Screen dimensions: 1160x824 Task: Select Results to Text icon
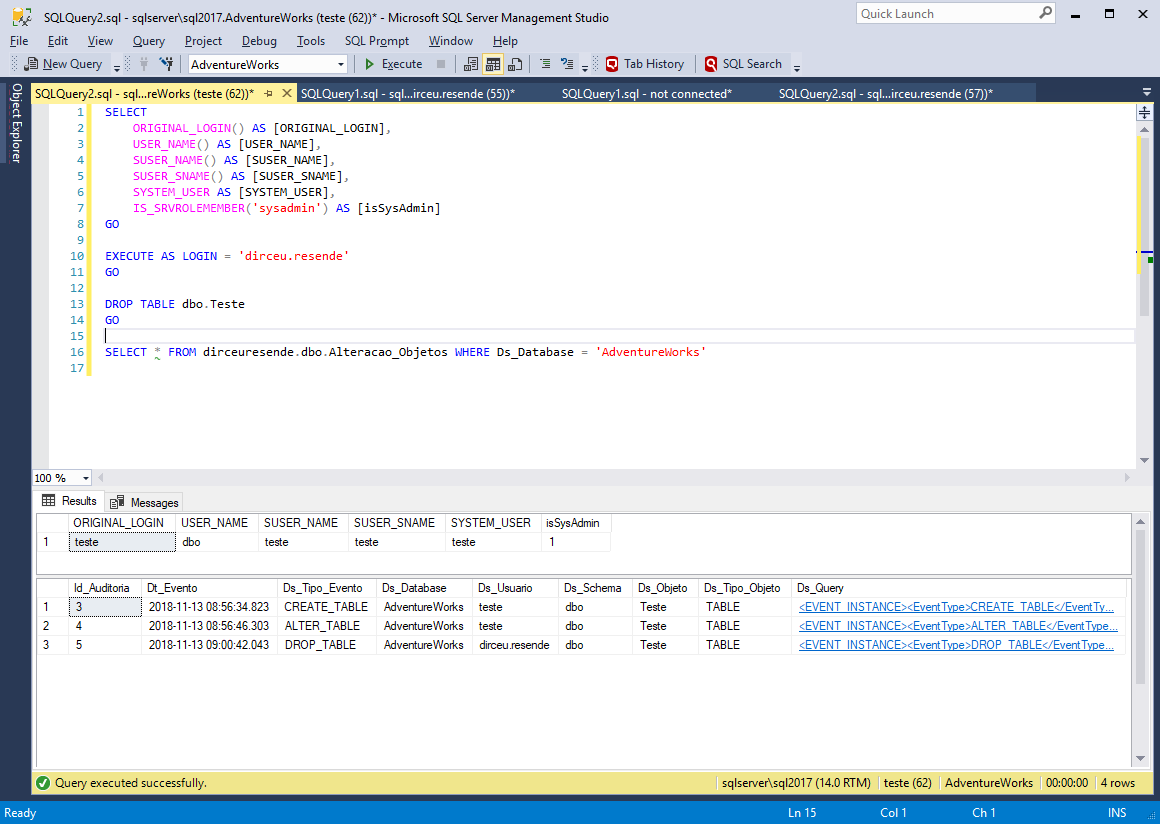[x=471, y=64]
